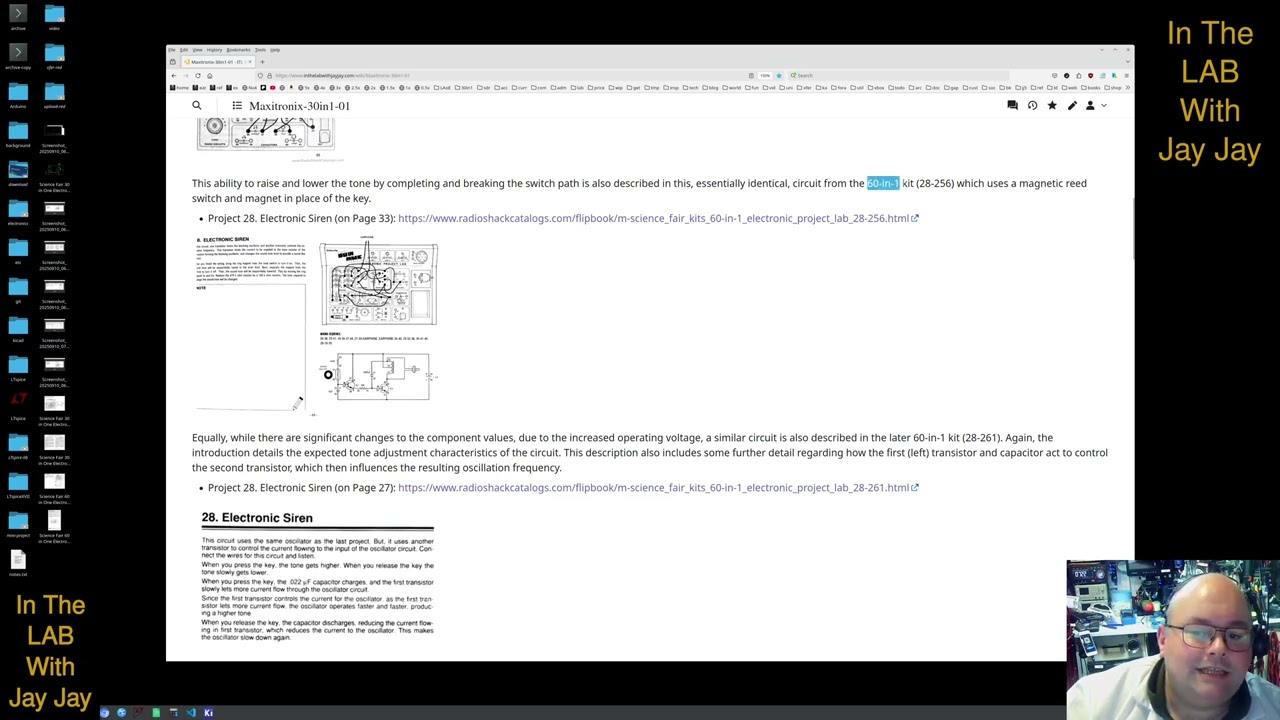Viewport: 1280px width, 720px height.
Task: Open the History menu in browser
Action: click(215, 50)
